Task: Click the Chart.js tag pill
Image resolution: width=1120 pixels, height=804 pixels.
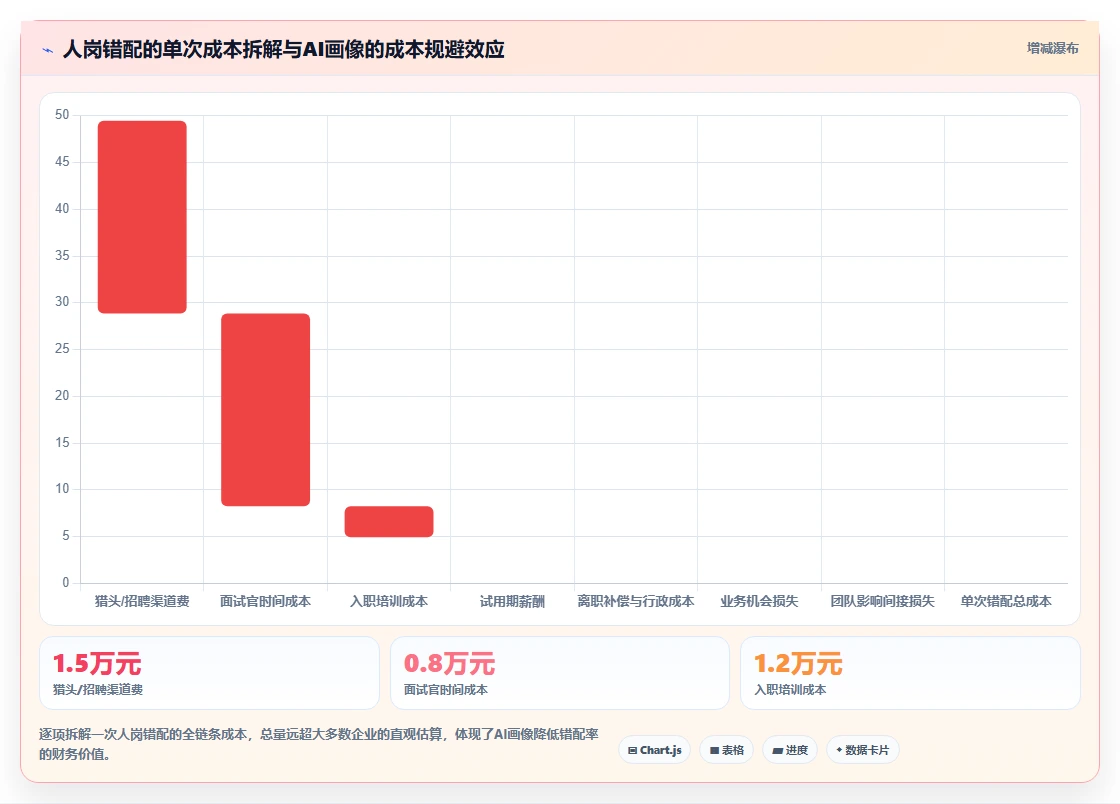Action: point(654,750)
